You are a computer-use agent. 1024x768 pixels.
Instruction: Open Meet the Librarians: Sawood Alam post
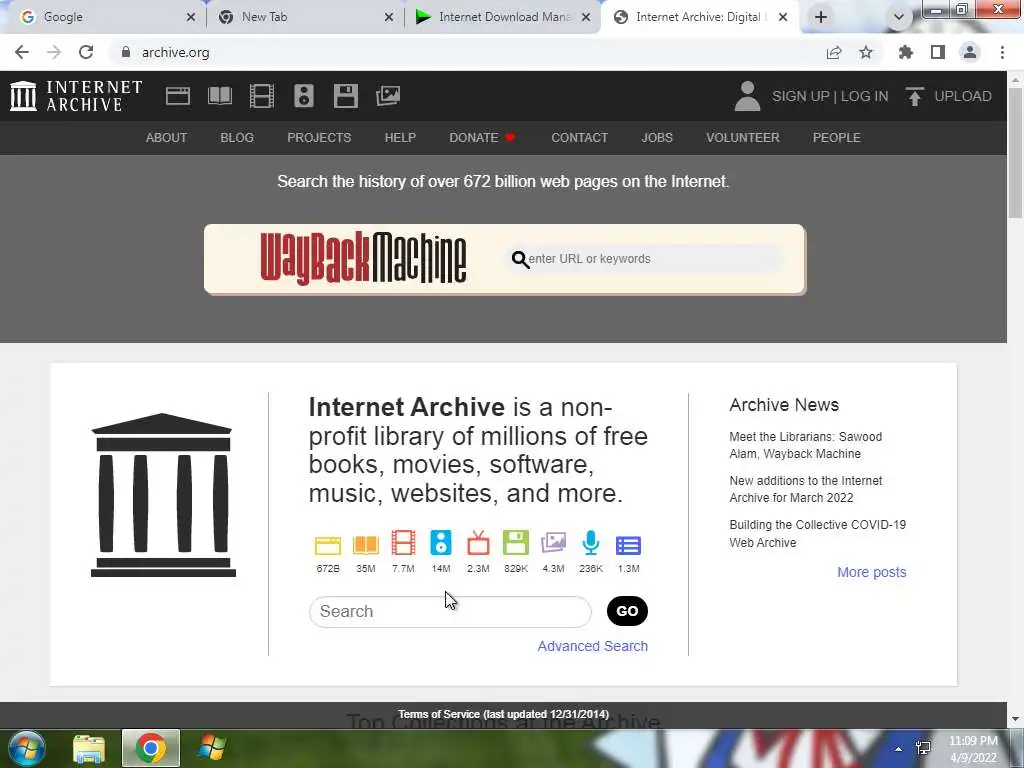pyautogui.click(x=805, y=445)
